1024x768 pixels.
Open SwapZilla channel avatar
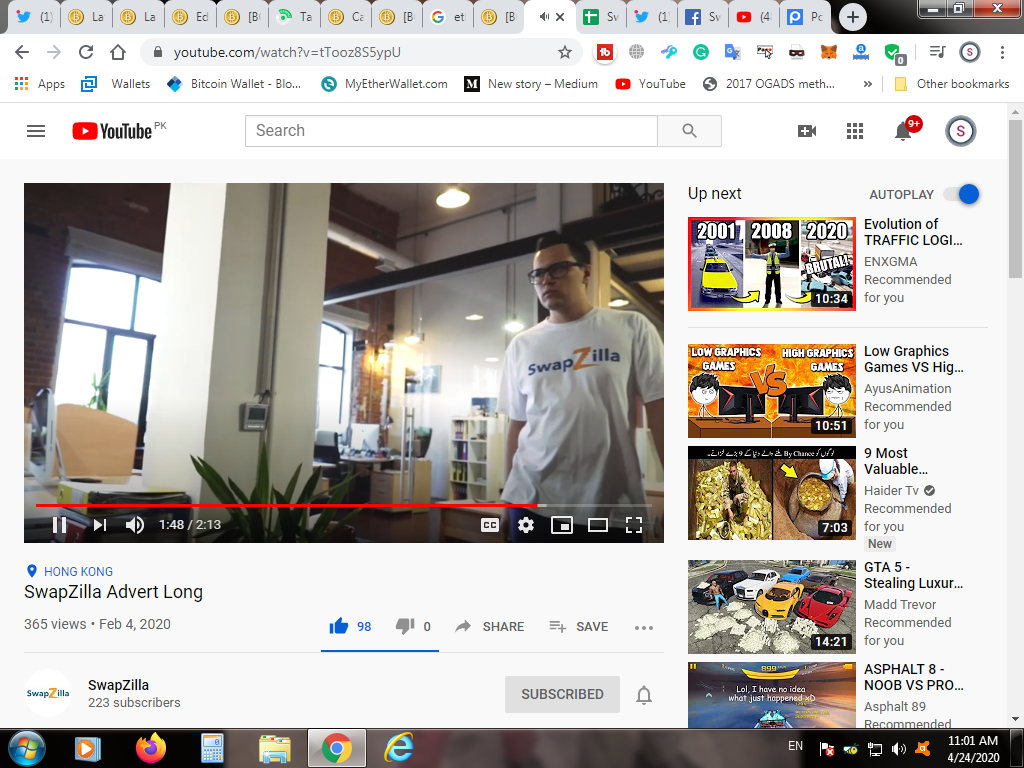pyautogui.click(x=48, y=693)
